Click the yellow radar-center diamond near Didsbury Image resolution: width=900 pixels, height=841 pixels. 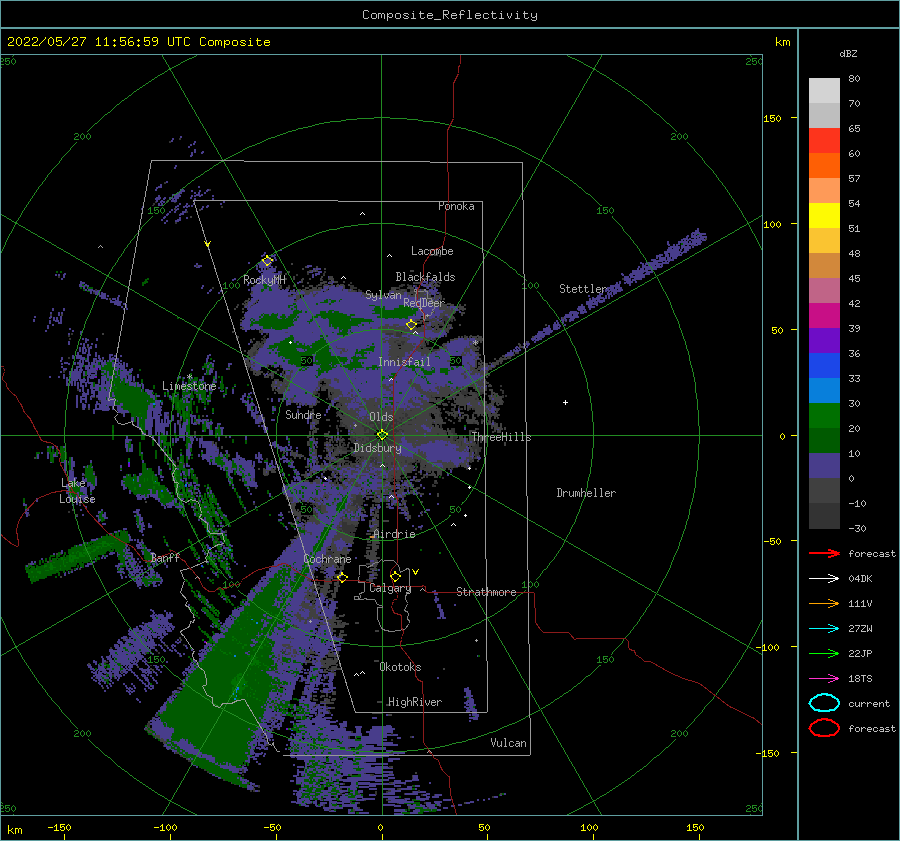click(382, 435)
